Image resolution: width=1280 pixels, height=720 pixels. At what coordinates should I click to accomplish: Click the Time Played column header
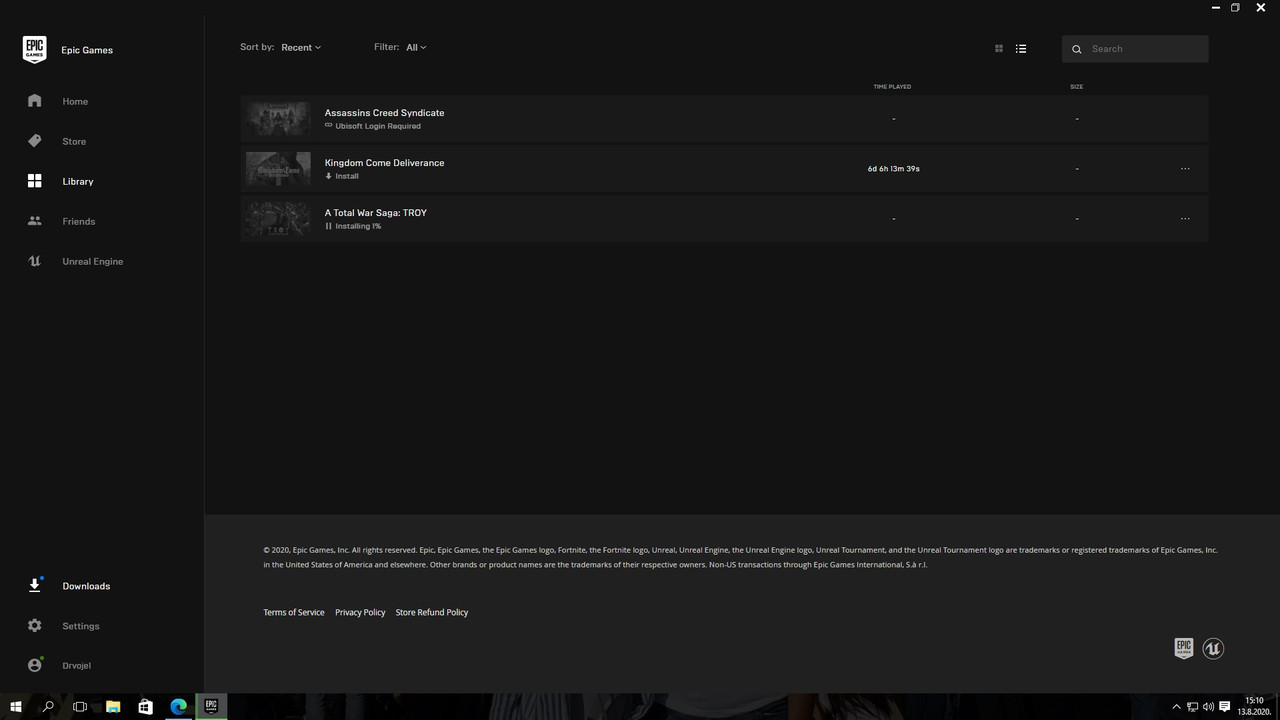pyautogui.click(x=892, y=87)
